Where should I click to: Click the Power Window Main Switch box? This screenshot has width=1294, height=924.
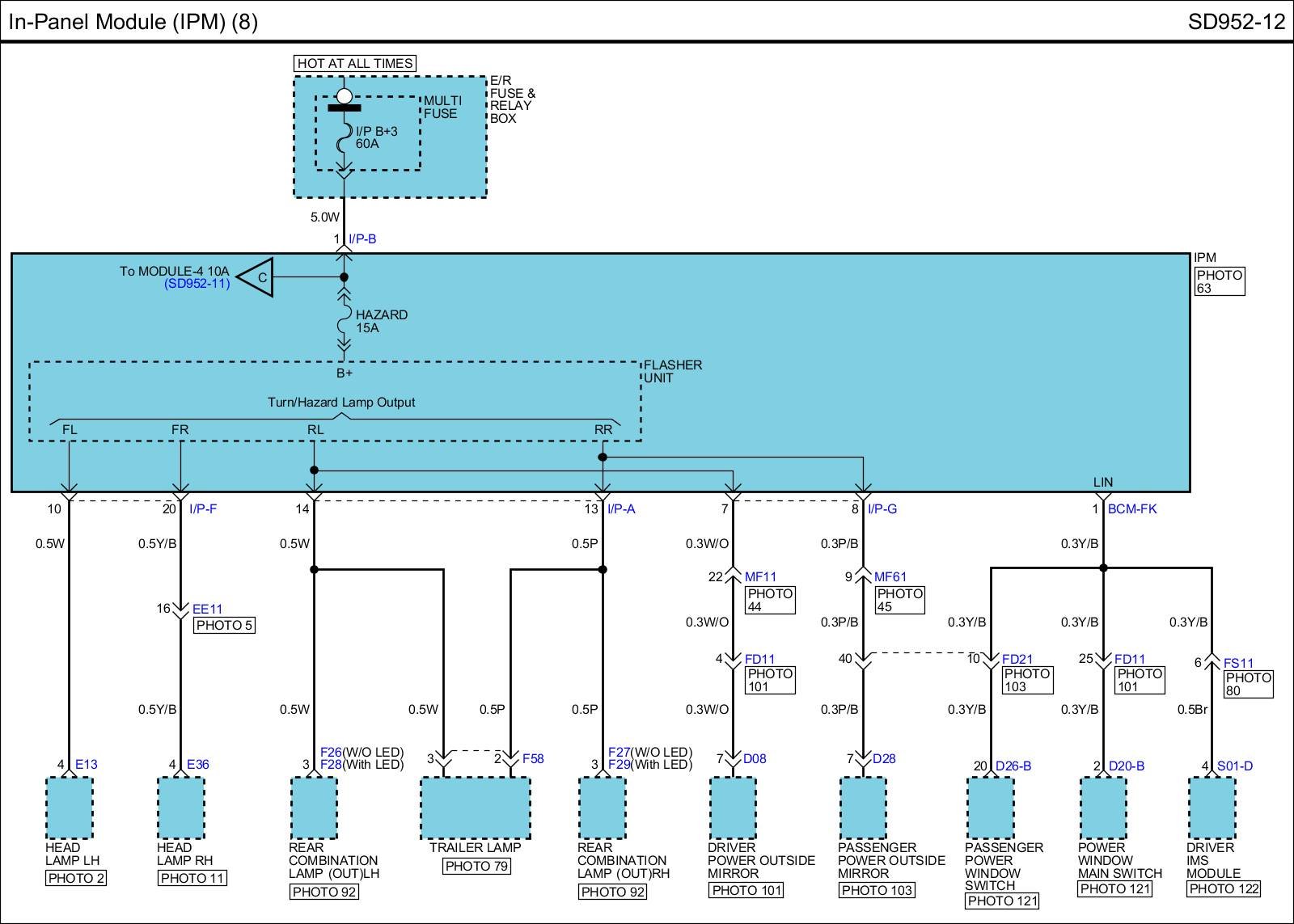pyautogui.click(x=1103, y=808)
